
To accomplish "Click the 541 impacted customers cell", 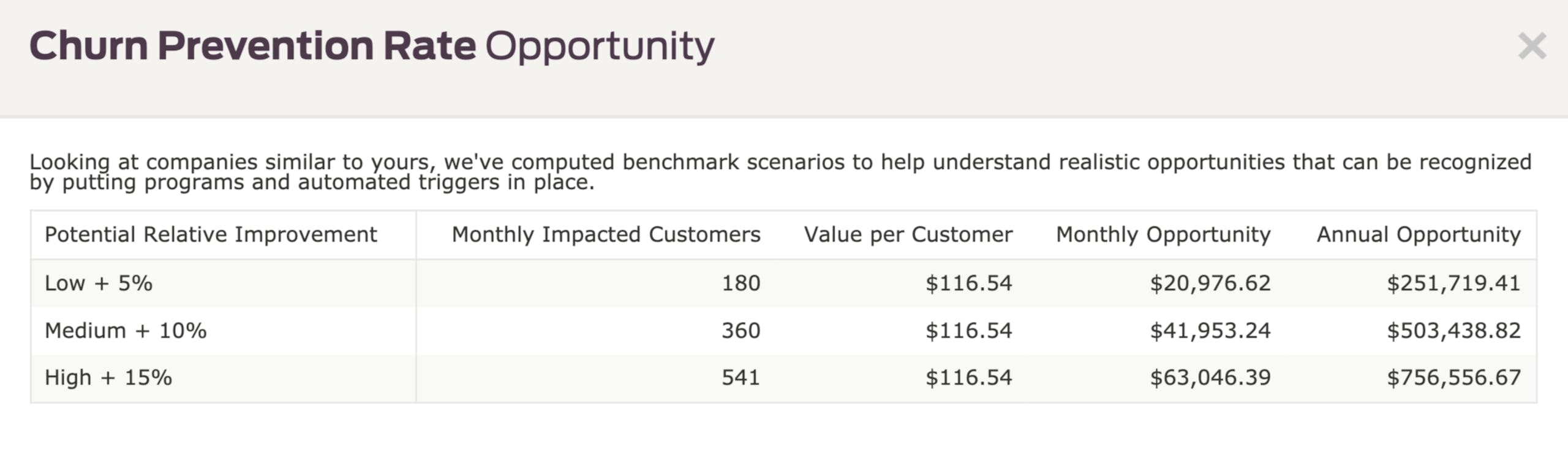I will (741, 378).
